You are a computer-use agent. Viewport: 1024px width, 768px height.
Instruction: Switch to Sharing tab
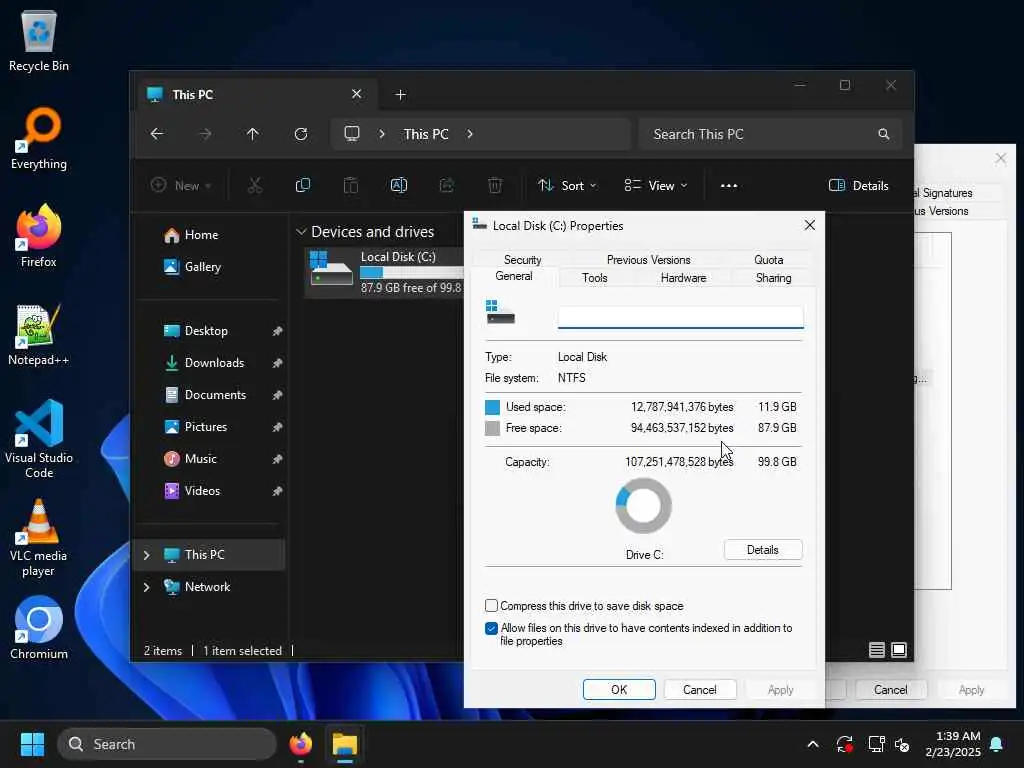tap(773, 278)
